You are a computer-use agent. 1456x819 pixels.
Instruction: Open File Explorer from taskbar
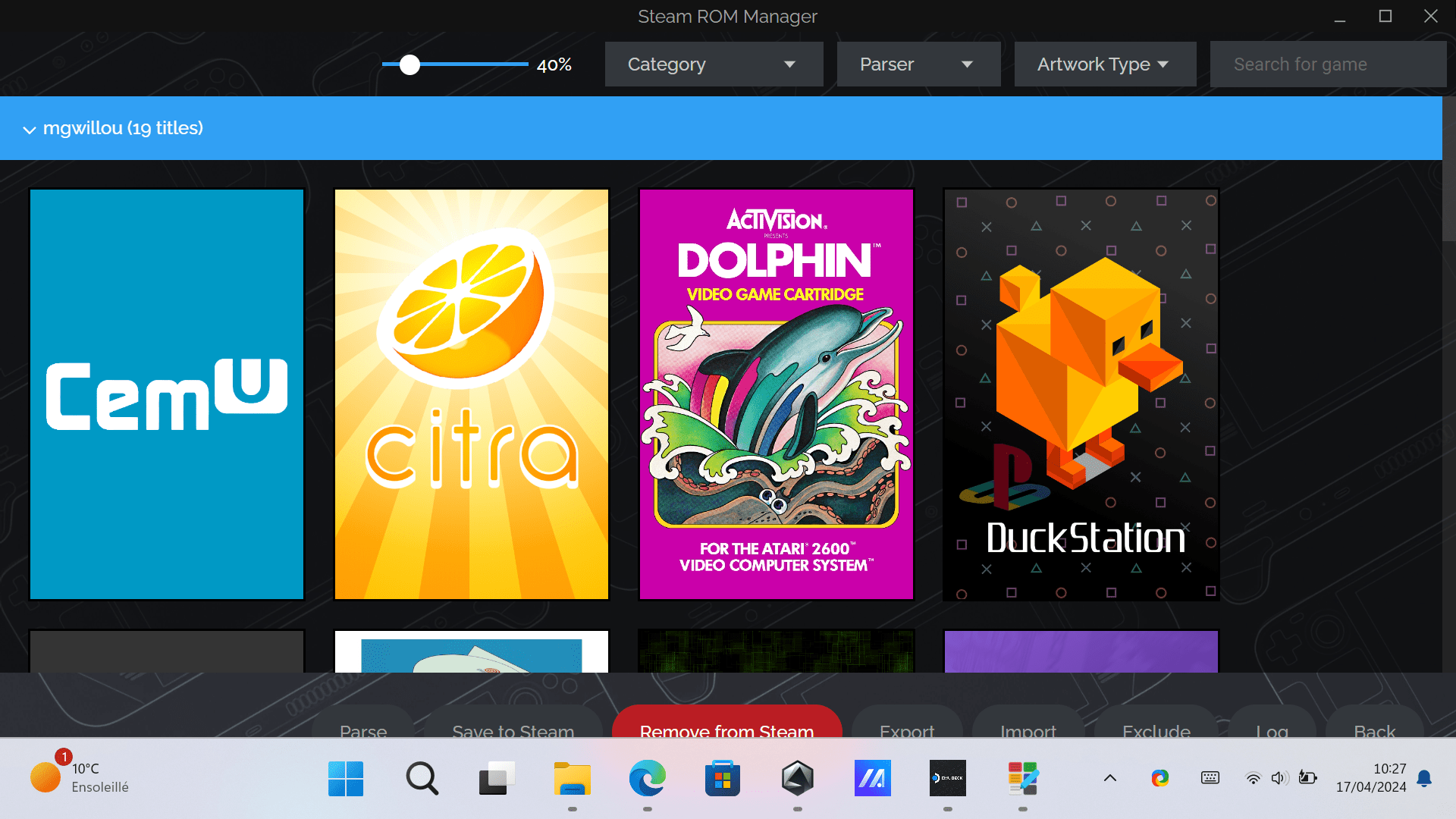pyautogui.click(x=572, y=778)
